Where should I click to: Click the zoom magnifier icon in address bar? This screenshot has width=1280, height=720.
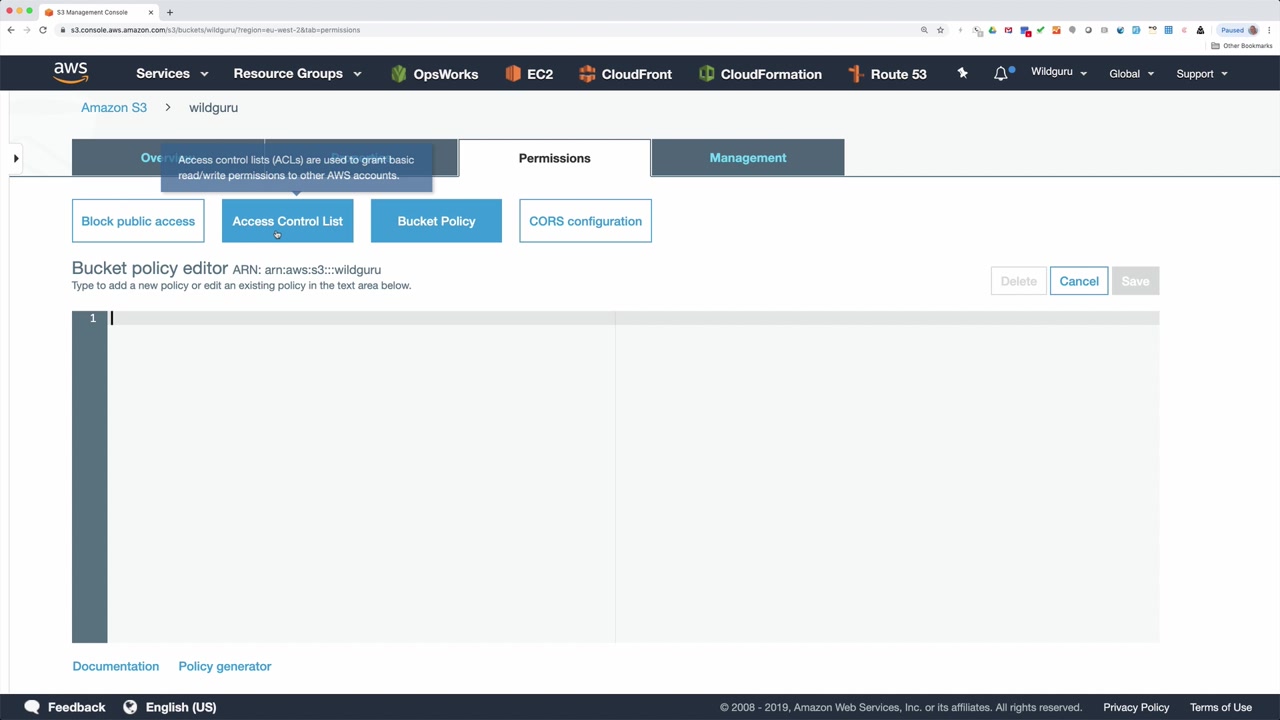click(924, 30)
